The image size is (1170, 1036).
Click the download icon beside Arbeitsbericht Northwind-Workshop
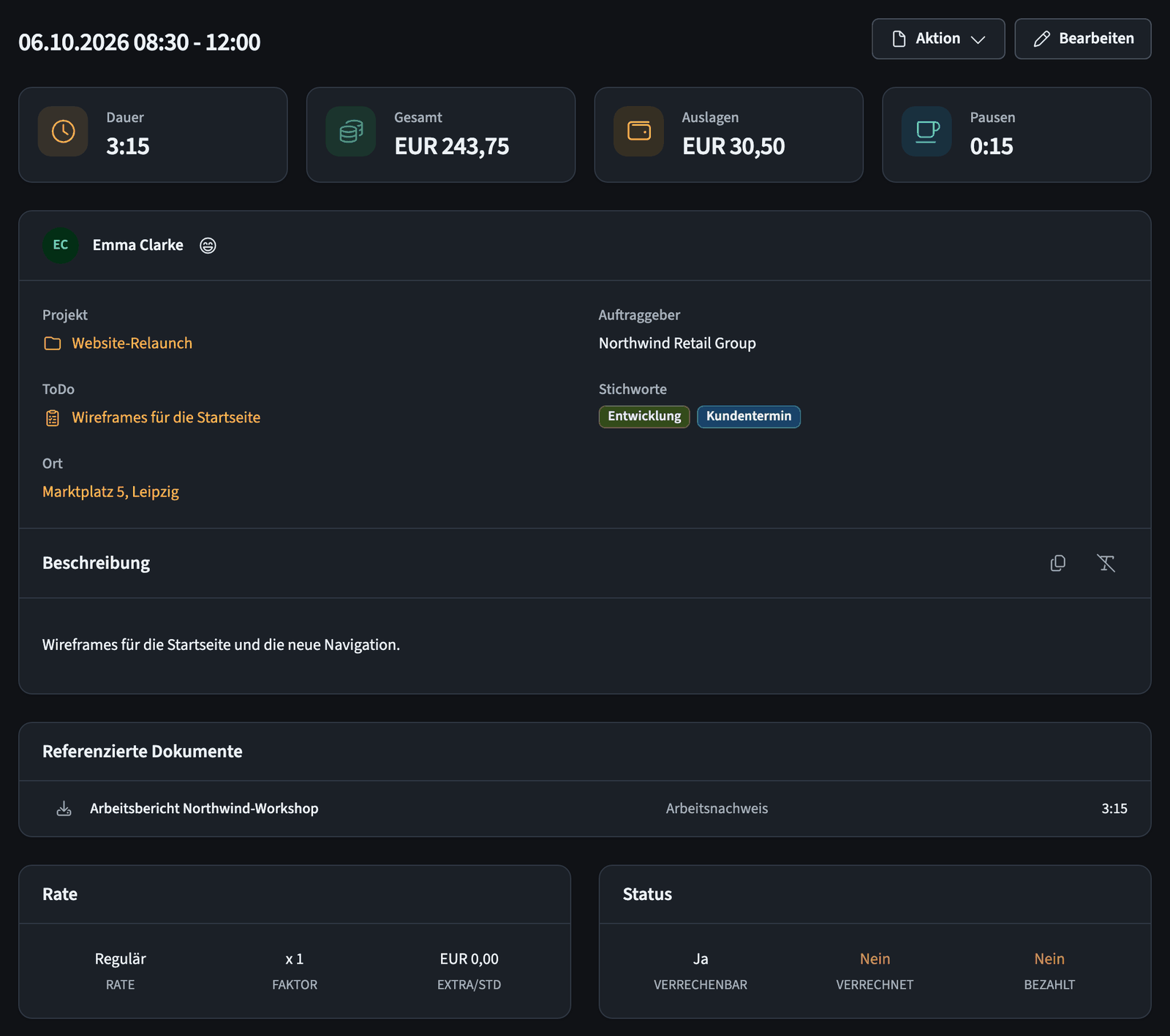tap(64, 809)
